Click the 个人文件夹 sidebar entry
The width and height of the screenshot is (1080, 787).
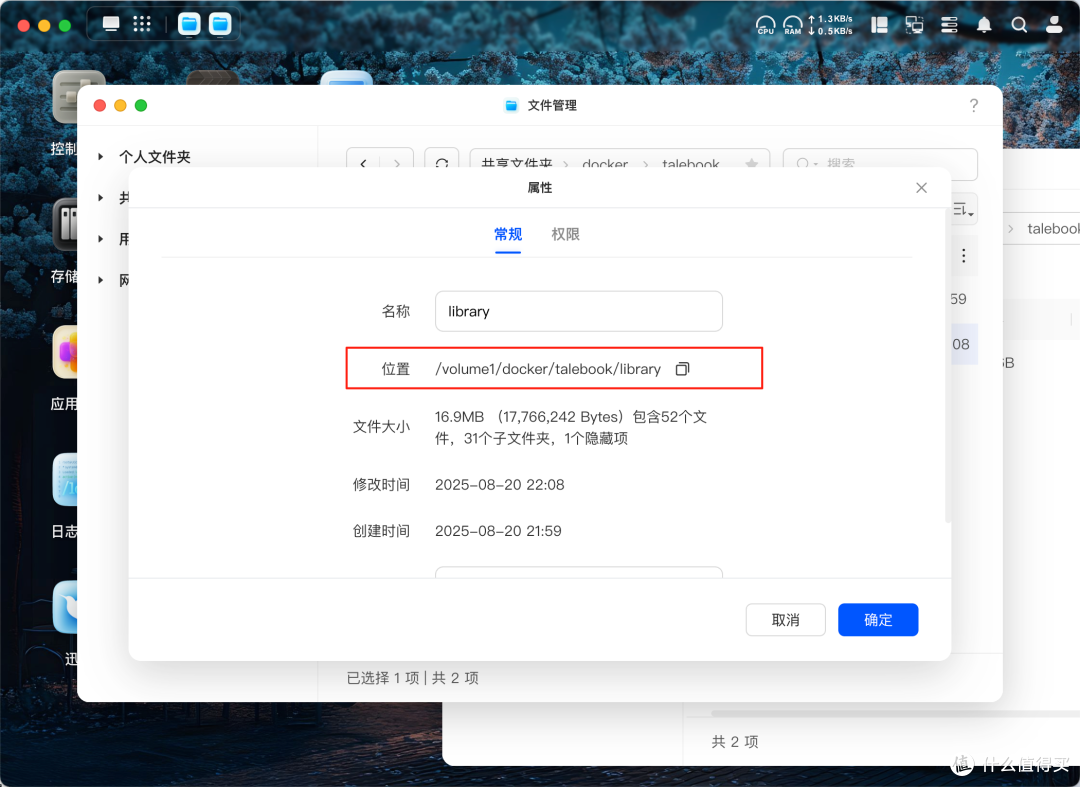tap(154, 157)
